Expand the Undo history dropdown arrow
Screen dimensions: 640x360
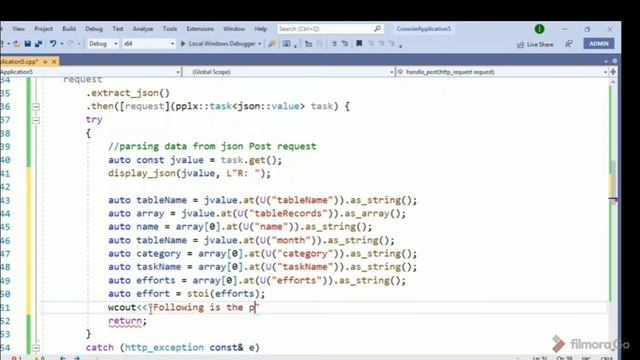[62, 44]
